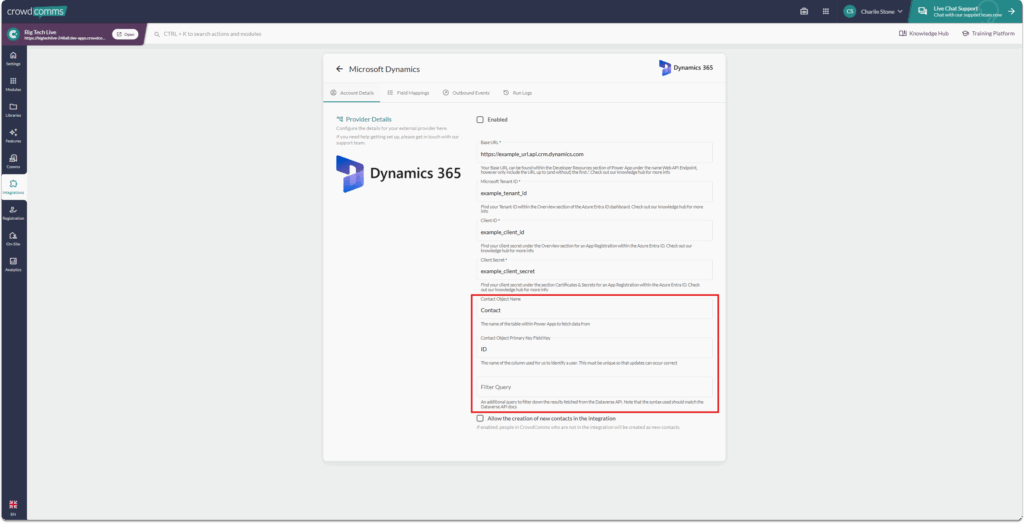Select the Features sparkle icon
This screenshot has width=1024, height=523.
point(13,135)
